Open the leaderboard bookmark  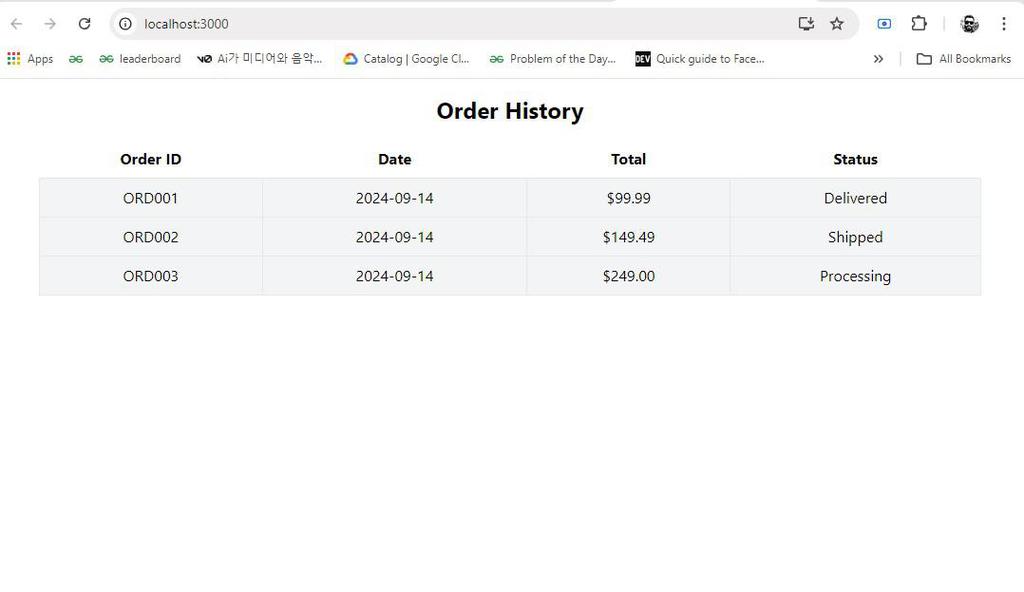pyautogui.click(x=140, y=59)
